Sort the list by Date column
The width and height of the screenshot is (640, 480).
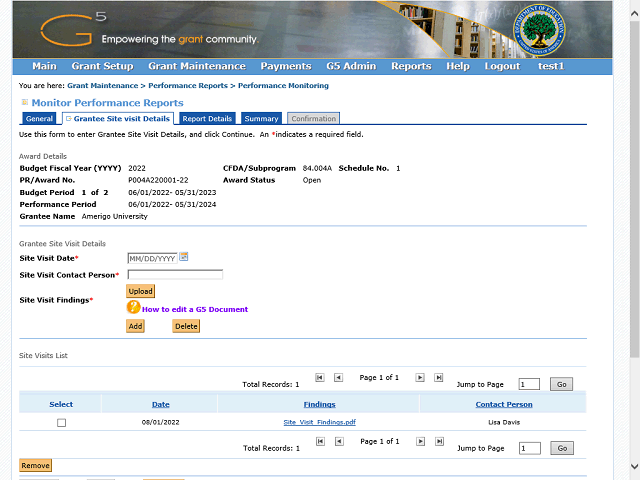tap(160, 404)
